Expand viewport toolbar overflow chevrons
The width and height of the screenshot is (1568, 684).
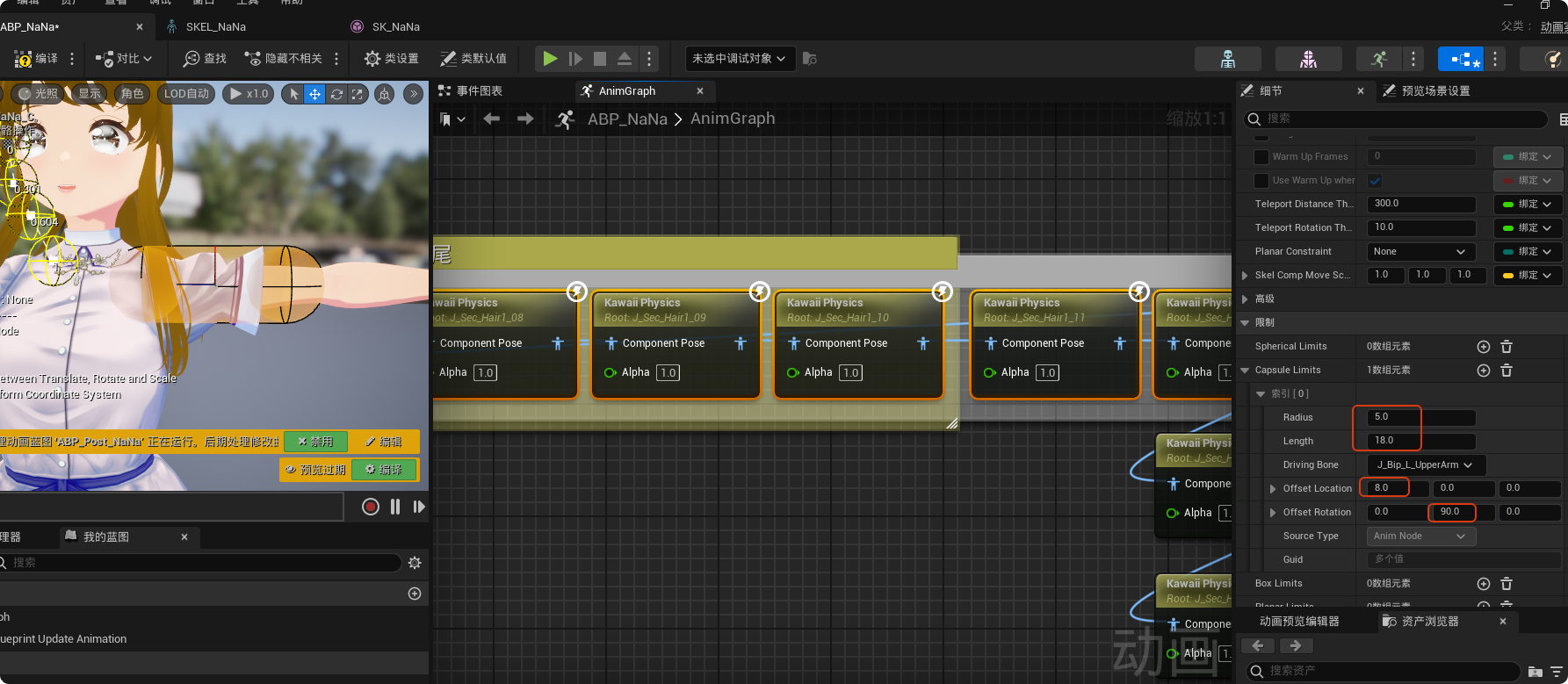coord(413,94)
